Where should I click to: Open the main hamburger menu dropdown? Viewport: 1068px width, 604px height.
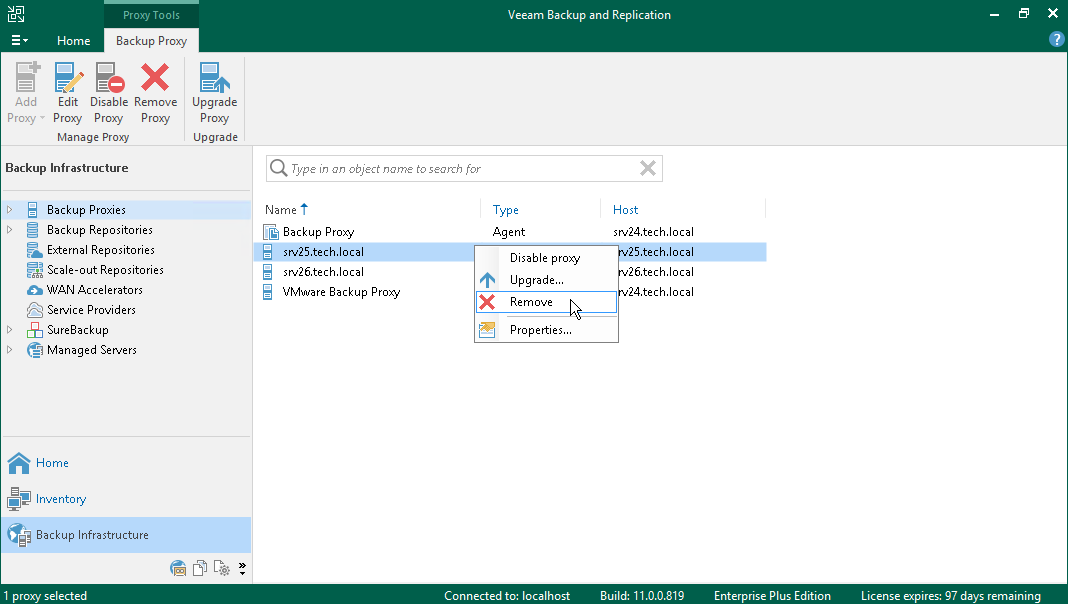[x=19, y=41]
